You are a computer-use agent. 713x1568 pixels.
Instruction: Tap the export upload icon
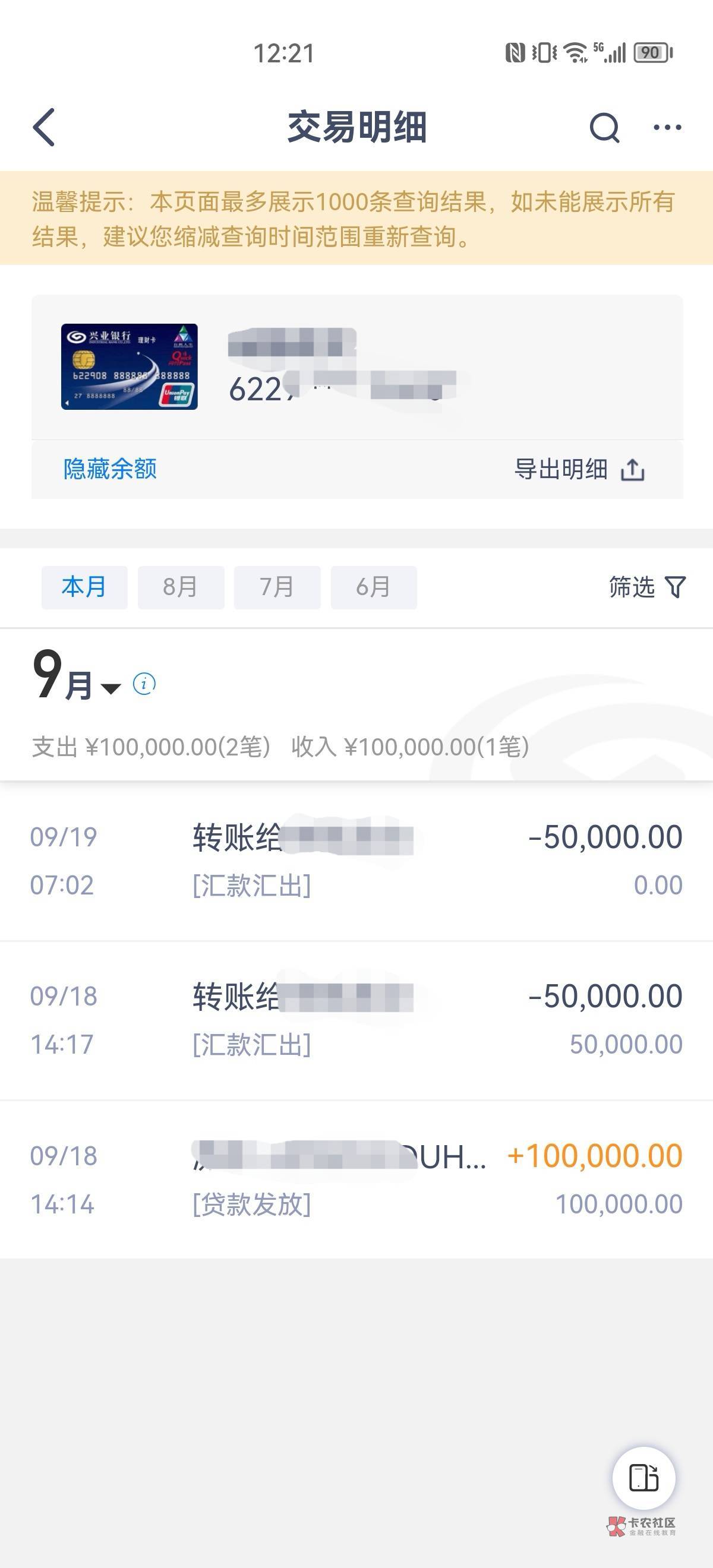633,470
